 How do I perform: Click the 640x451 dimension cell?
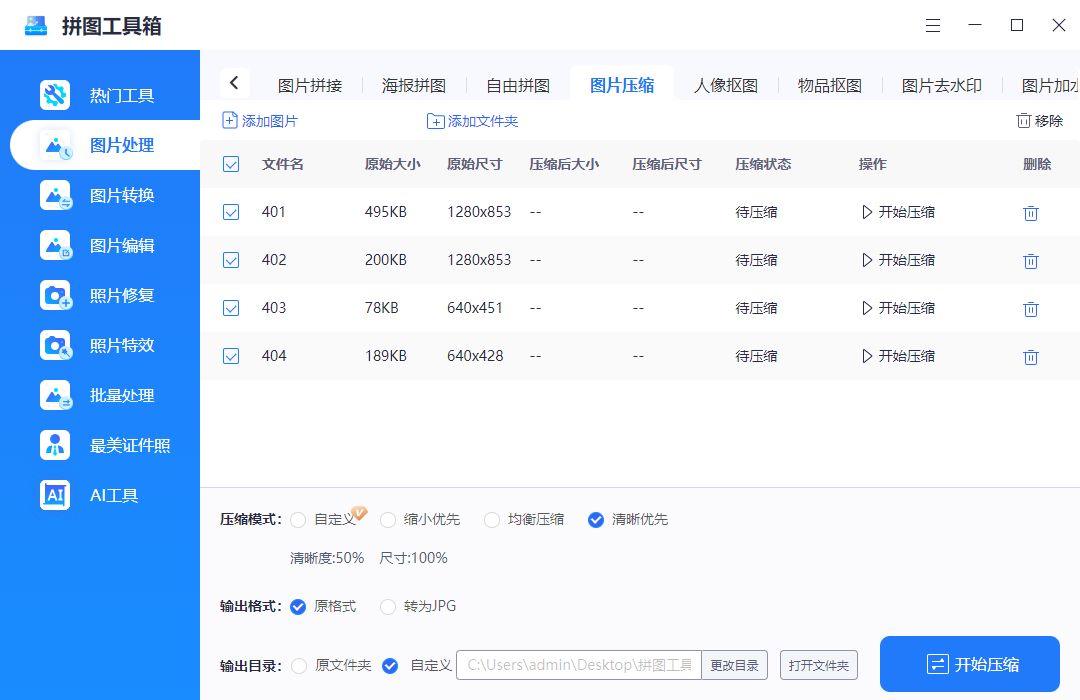(475, 308)
